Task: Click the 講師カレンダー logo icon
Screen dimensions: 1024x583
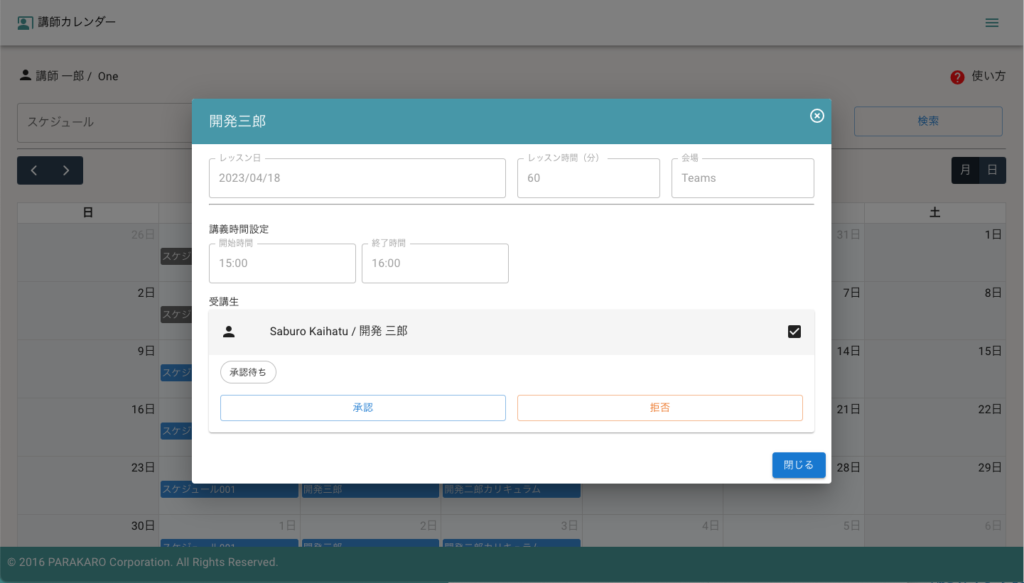Action: pos(25,22)
